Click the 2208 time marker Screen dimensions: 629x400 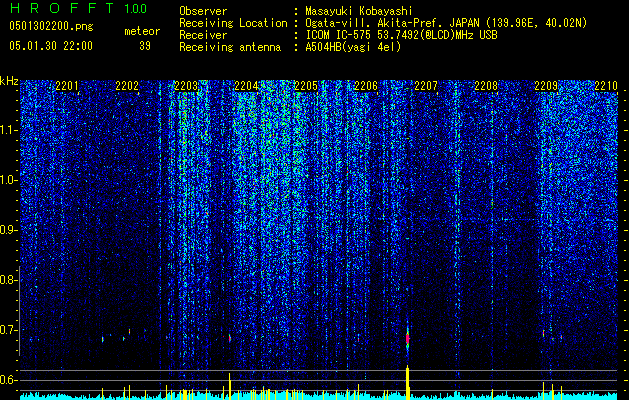coord(486,86)
